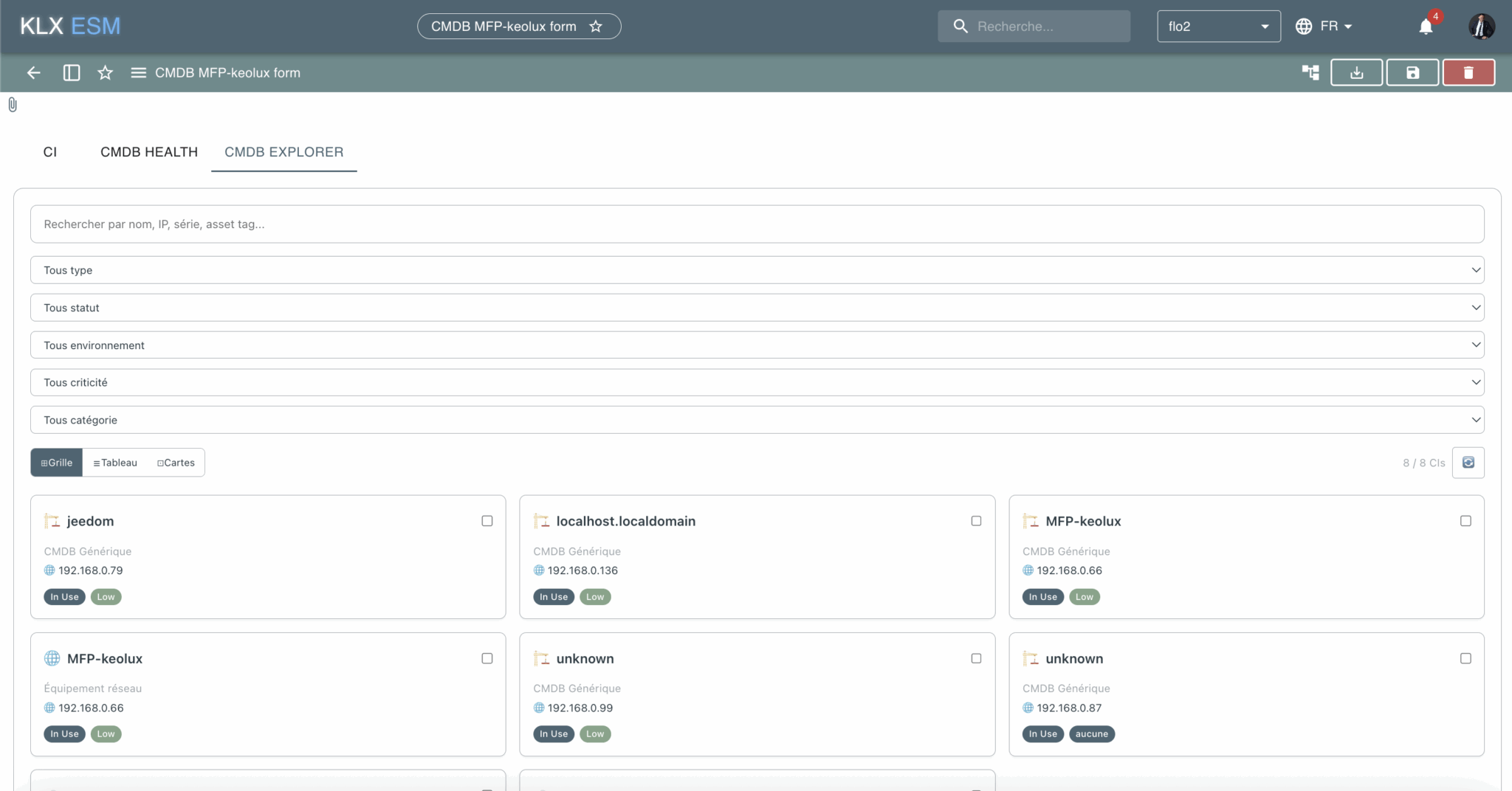
Task: Expand the Tous type dropdown
Action: click(x=757, y=270)
